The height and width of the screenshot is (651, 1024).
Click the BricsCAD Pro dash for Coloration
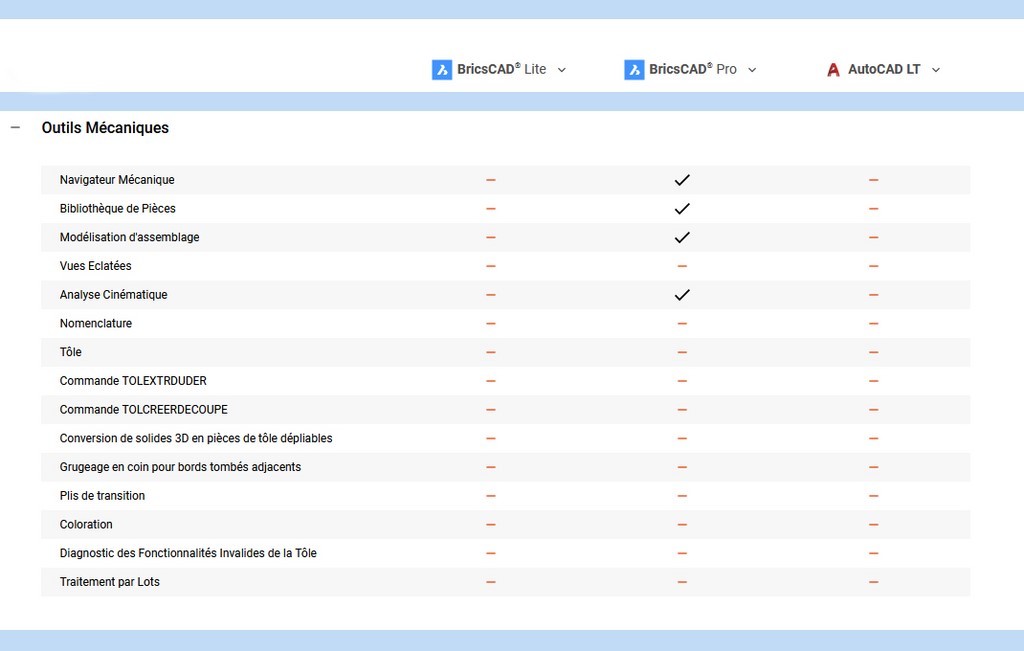[x=682, y=524]
